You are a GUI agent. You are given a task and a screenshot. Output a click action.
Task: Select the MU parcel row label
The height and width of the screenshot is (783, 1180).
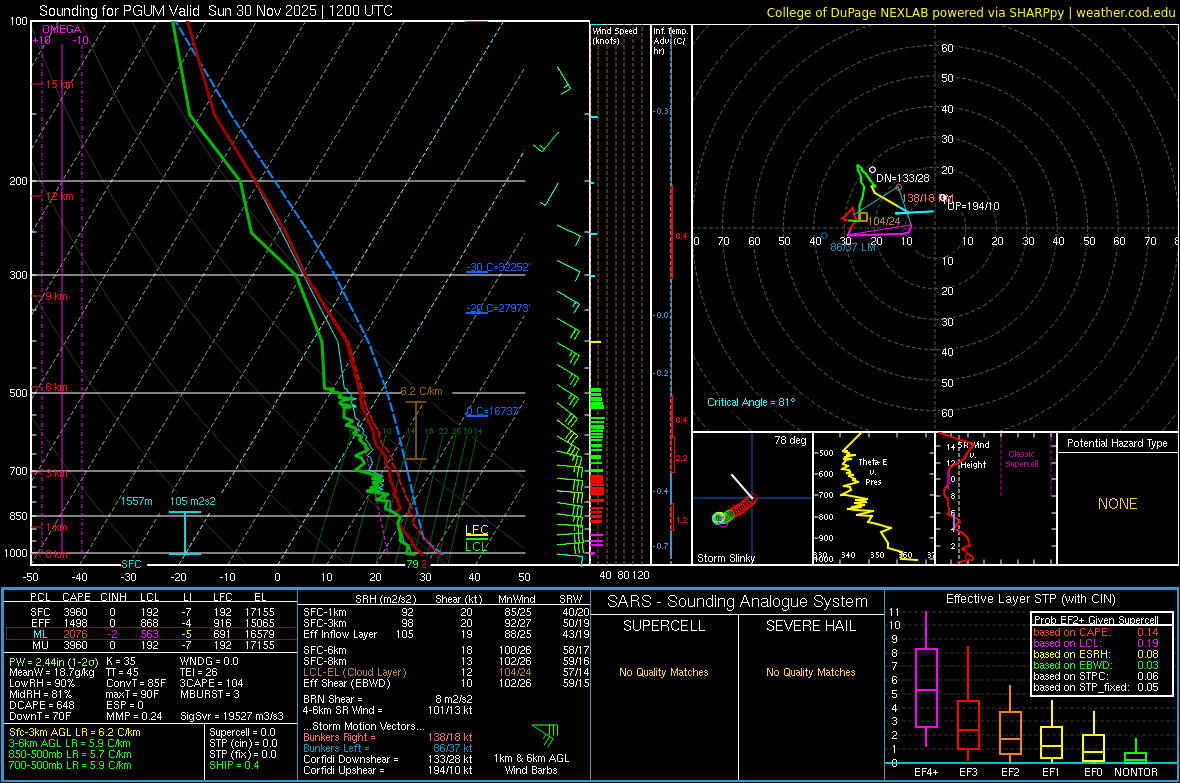pos(40,644)
